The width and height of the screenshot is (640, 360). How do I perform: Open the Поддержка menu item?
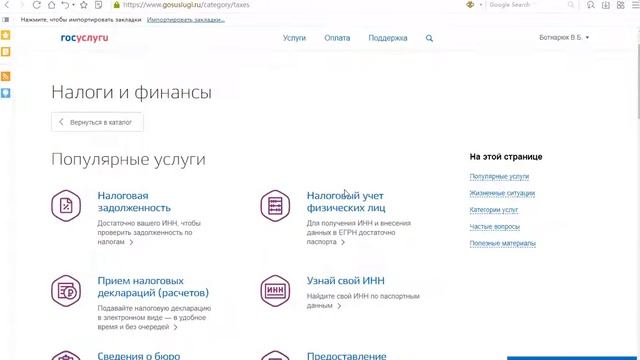point(388,38)
